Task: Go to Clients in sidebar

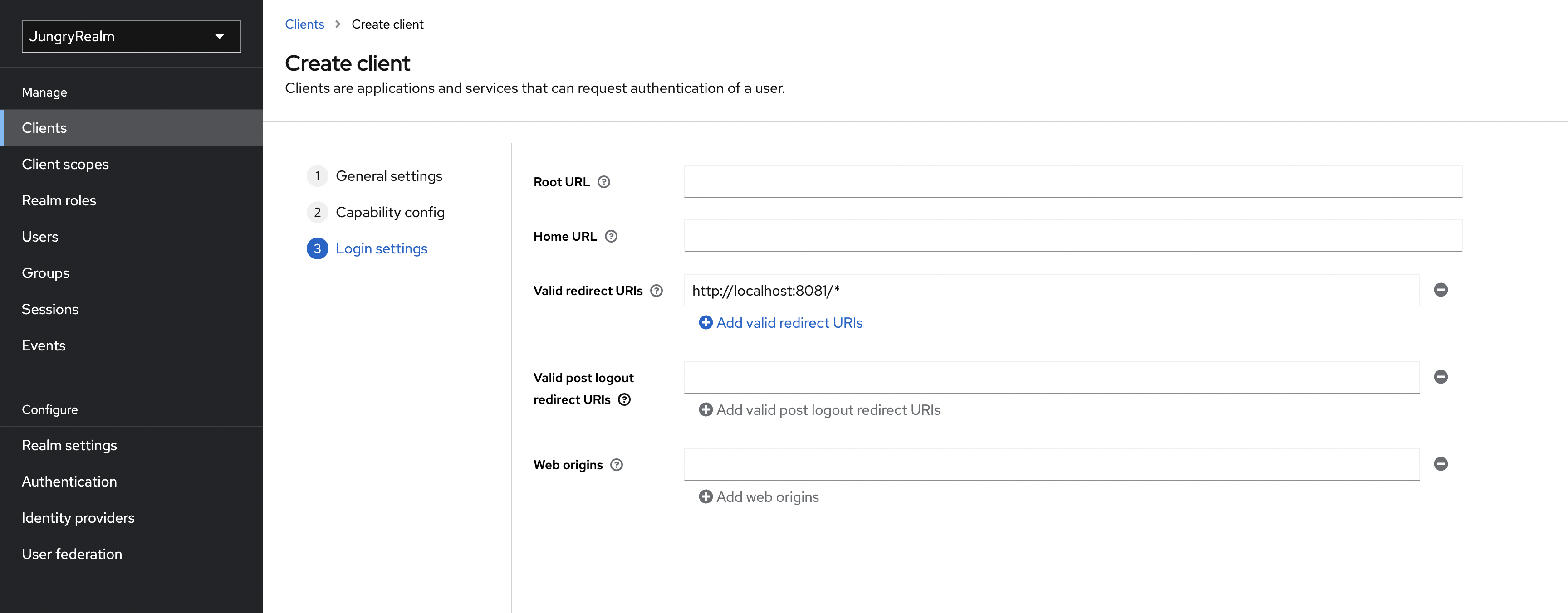Action: click(x=132, y=128)
